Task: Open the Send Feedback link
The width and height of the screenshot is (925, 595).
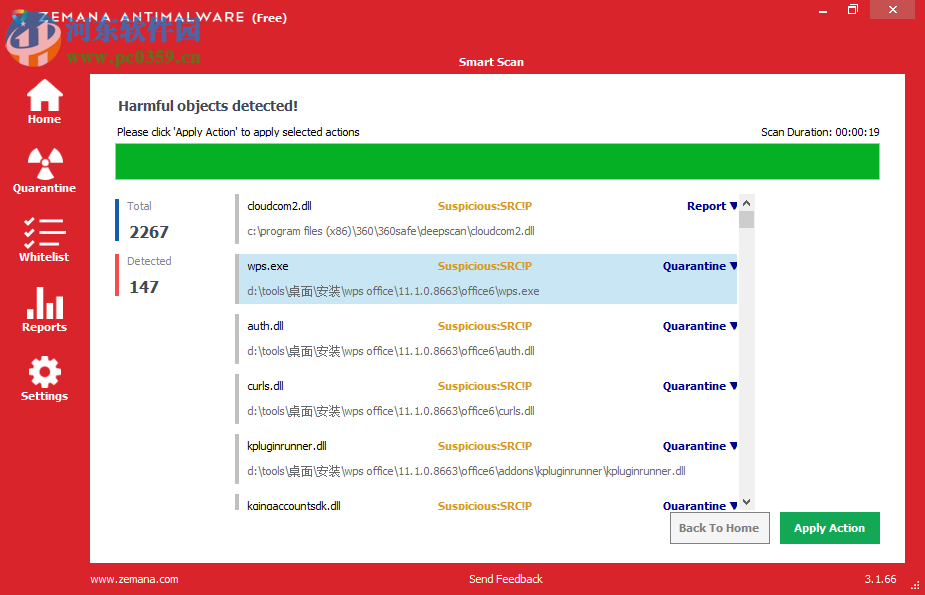Action: point(505,579)
